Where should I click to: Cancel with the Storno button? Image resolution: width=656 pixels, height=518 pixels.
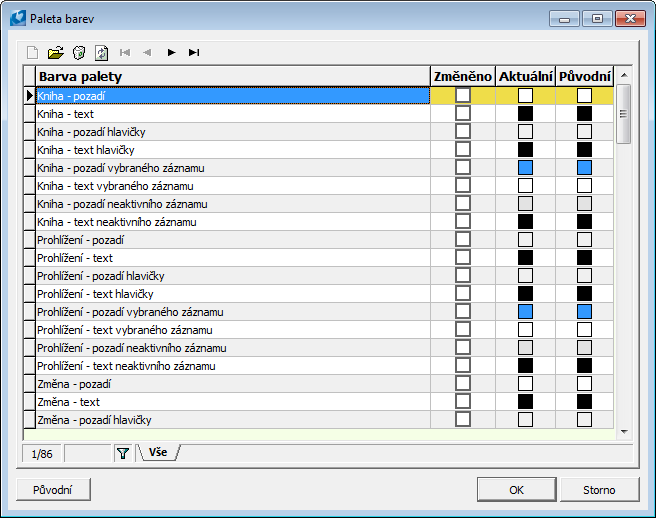599,490
